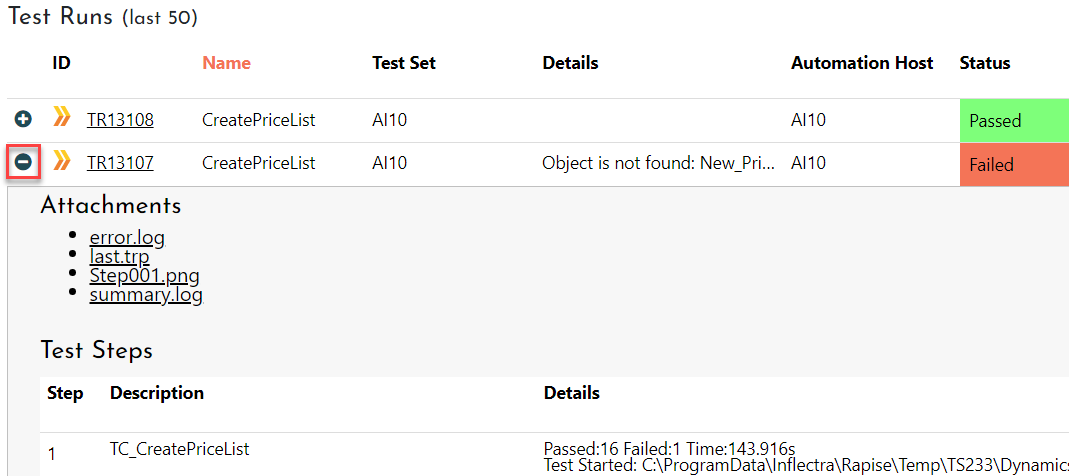Open test run TR13107 link
This screenshot has width=1069, height=476.
(x=120, y=164)
